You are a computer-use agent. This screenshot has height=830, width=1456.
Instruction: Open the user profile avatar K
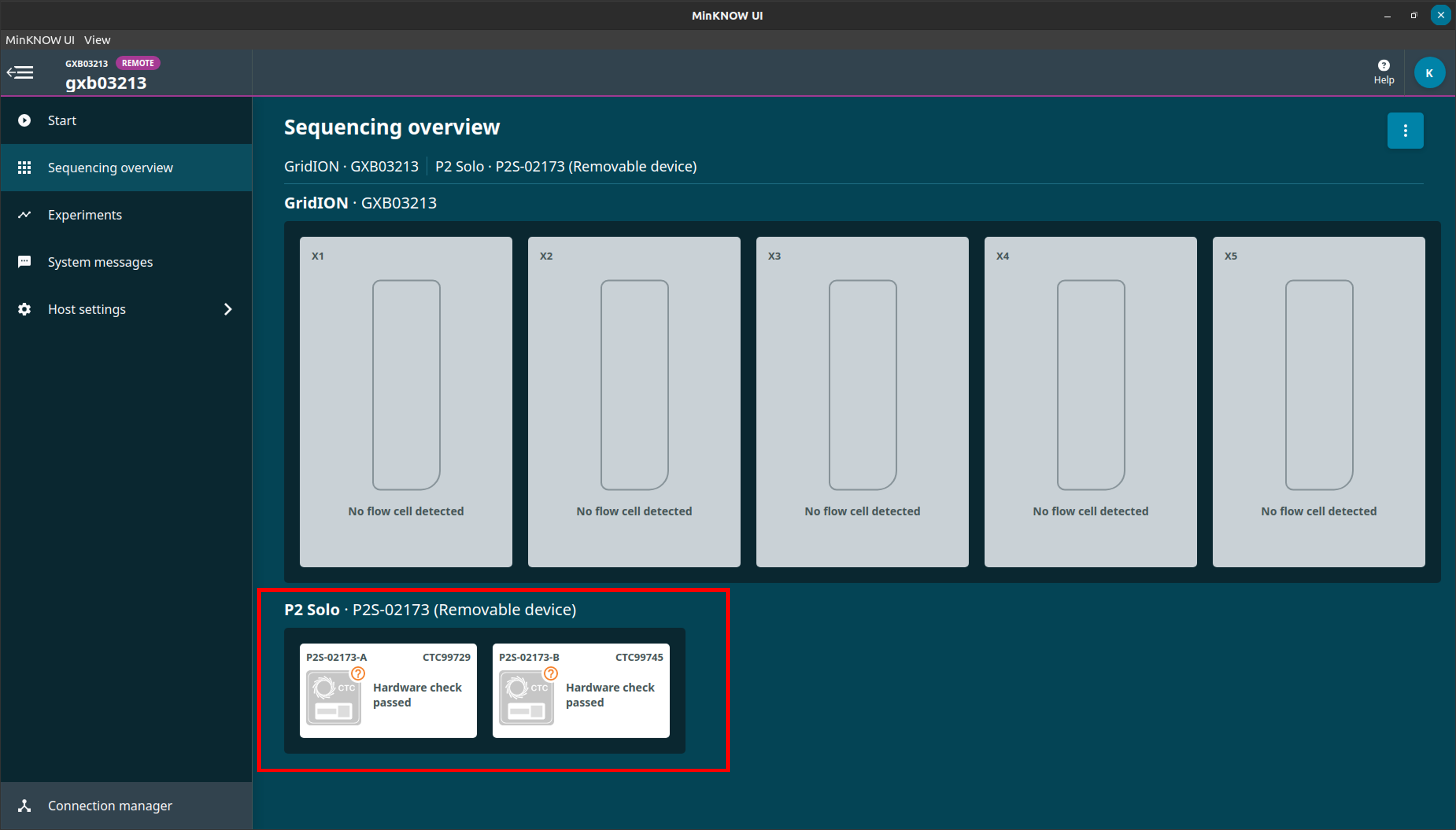[x=1429, y=73]
